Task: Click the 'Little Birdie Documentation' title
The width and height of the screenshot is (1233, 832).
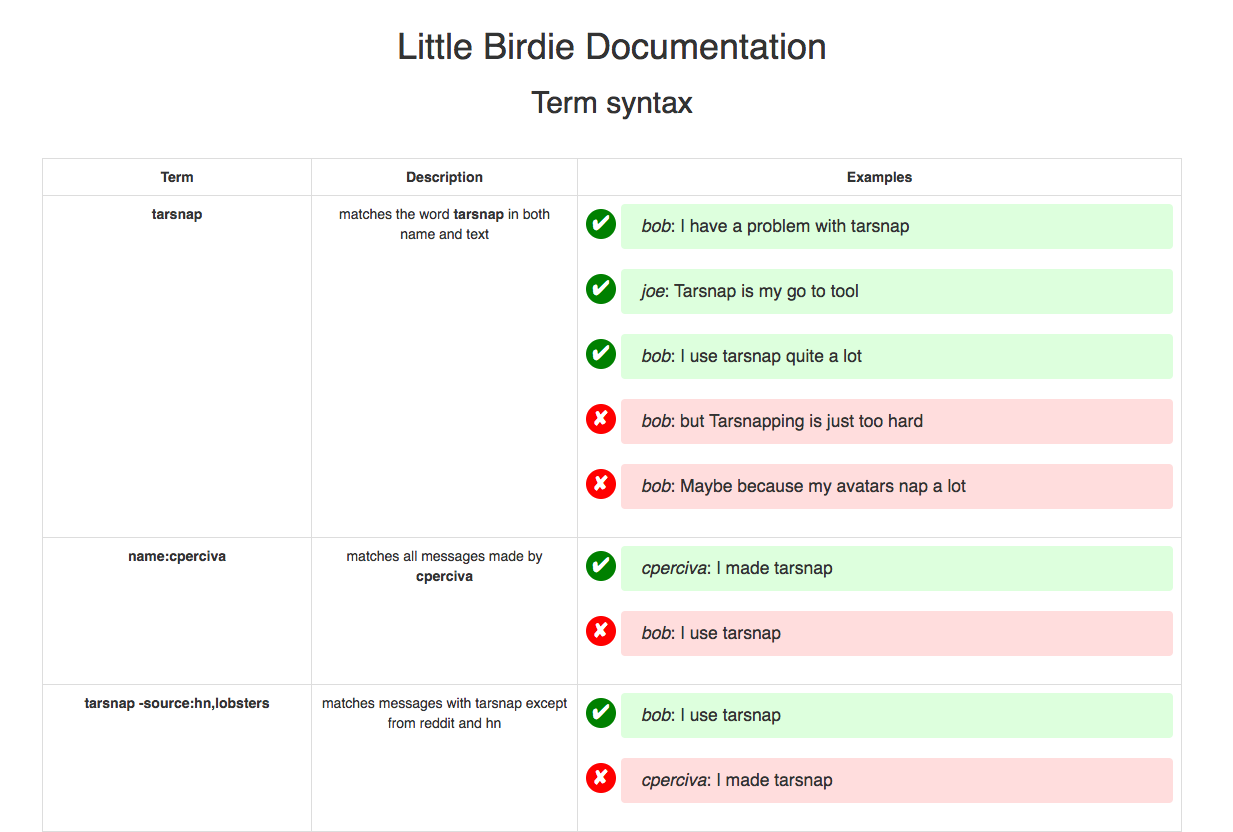Action: coord(611,47)
